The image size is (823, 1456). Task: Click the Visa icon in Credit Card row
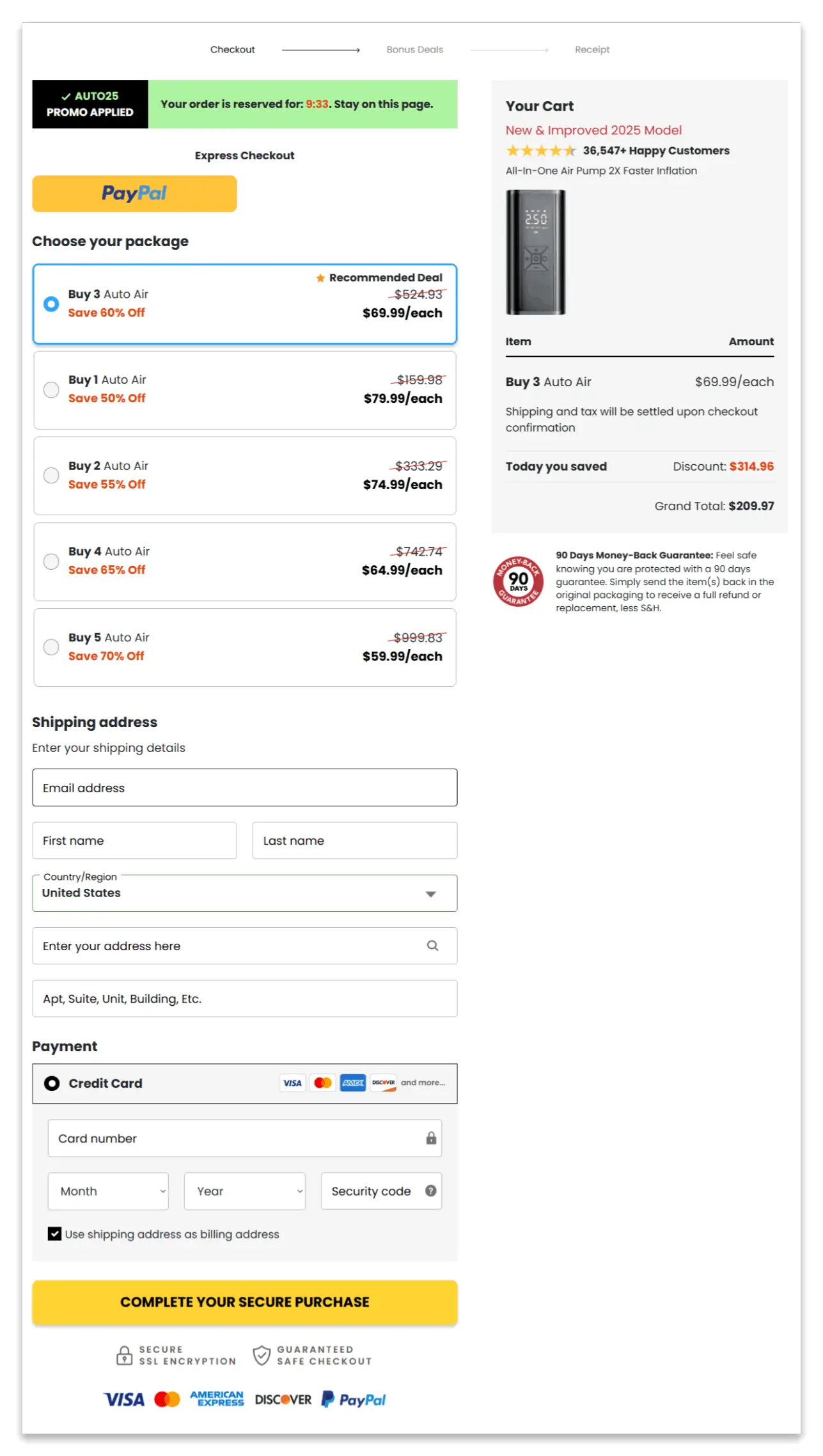(292, 1083)
